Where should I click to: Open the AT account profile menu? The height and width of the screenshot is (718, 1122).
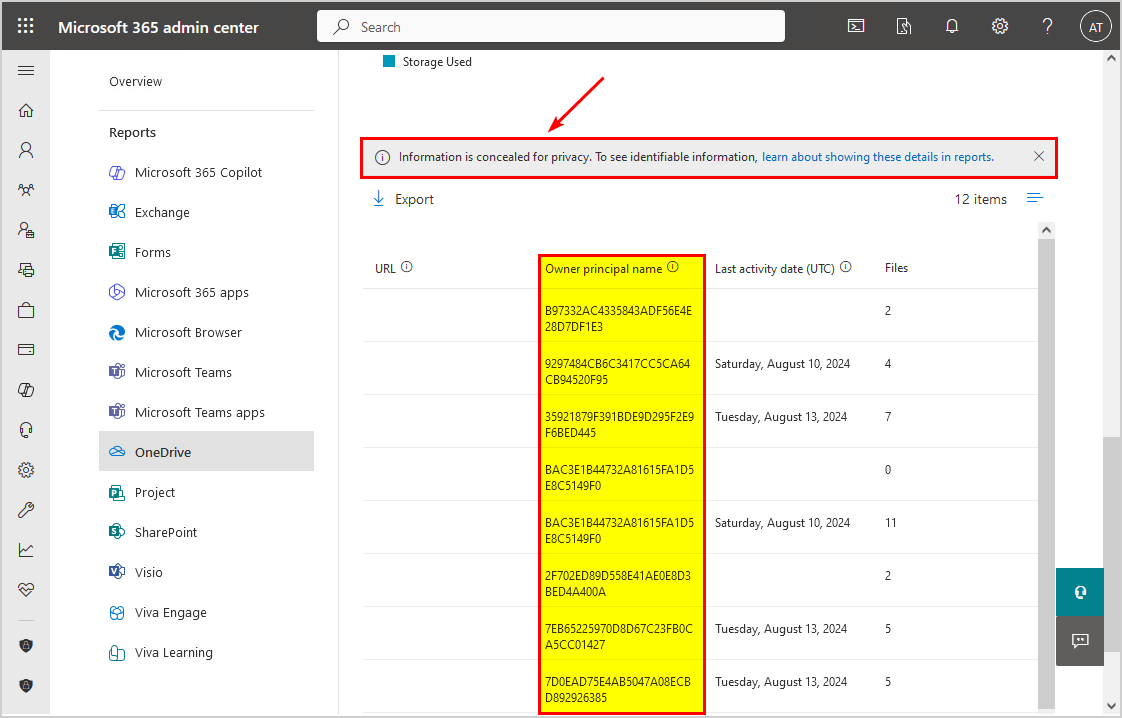coord(1095,27)
